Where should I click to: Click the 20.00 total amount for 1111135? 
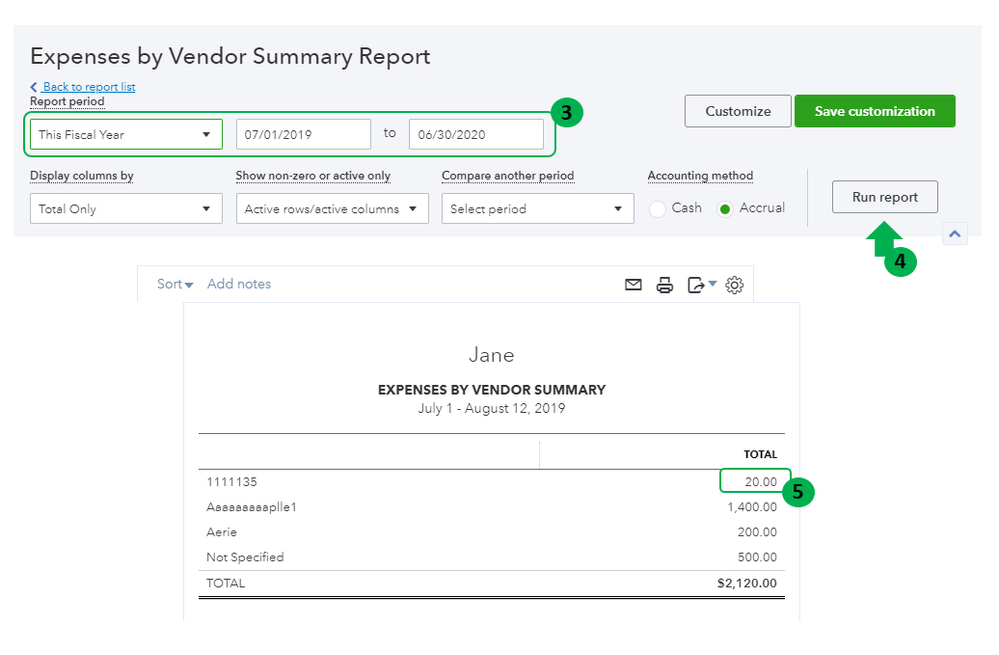click(x=760, y=482)
